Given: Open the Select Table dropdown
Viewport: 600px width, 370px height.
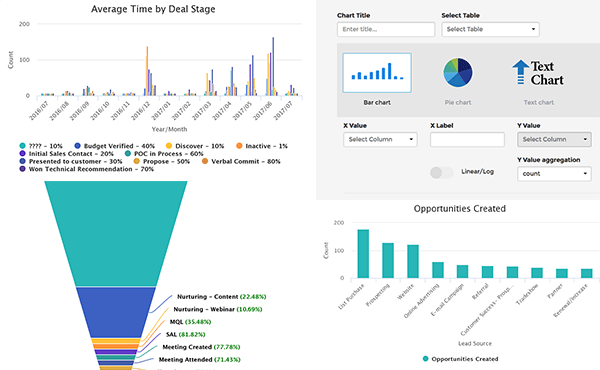Looking at the screenshot, I should pyautogui.click(x=491, y=29).
